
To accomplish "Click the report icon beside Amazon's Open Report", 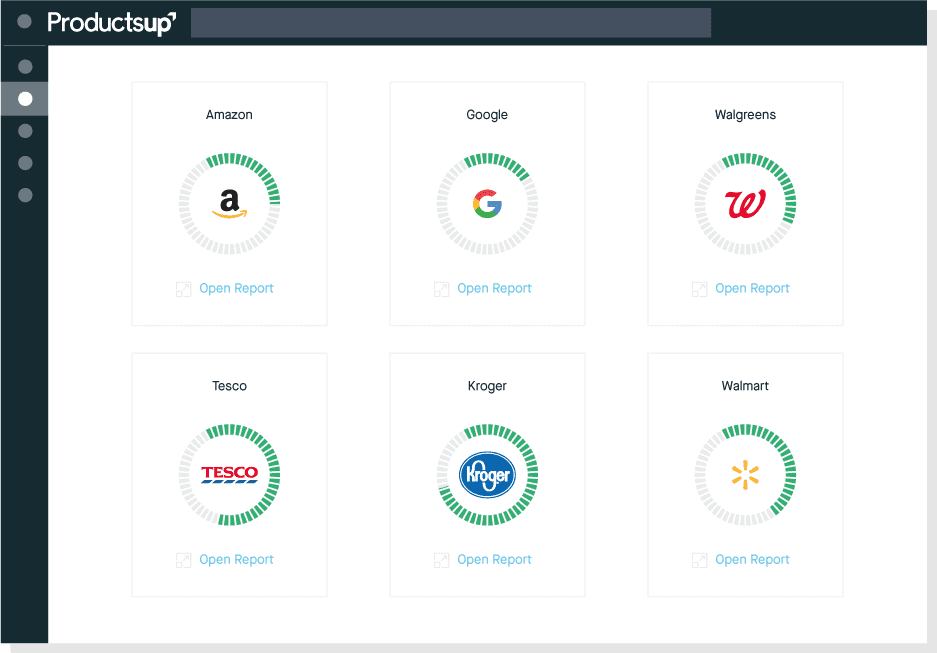I will point(183,288).
